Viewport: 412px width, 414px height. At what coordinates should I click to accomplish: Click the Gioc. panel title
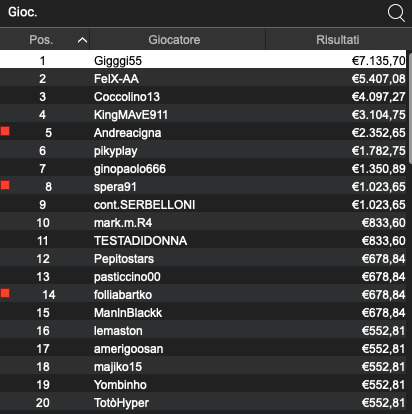pyautogui.click(x=22, y=12)
